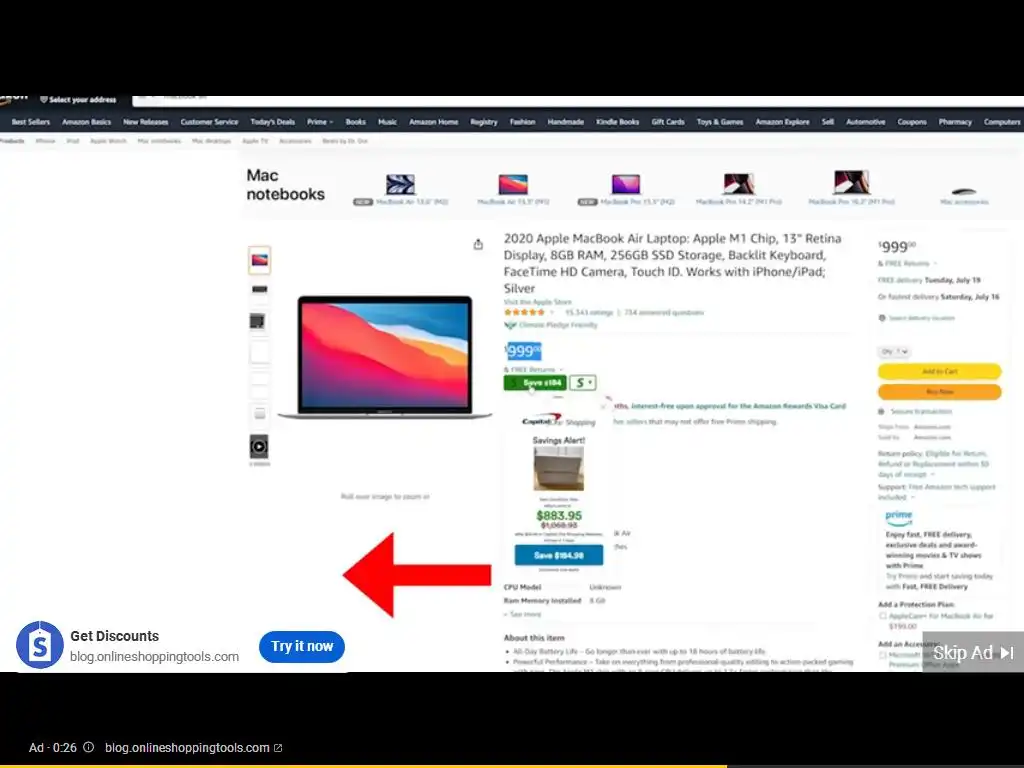
Task: Open New Releases in the nav bar
Action: tap(146, 122)
